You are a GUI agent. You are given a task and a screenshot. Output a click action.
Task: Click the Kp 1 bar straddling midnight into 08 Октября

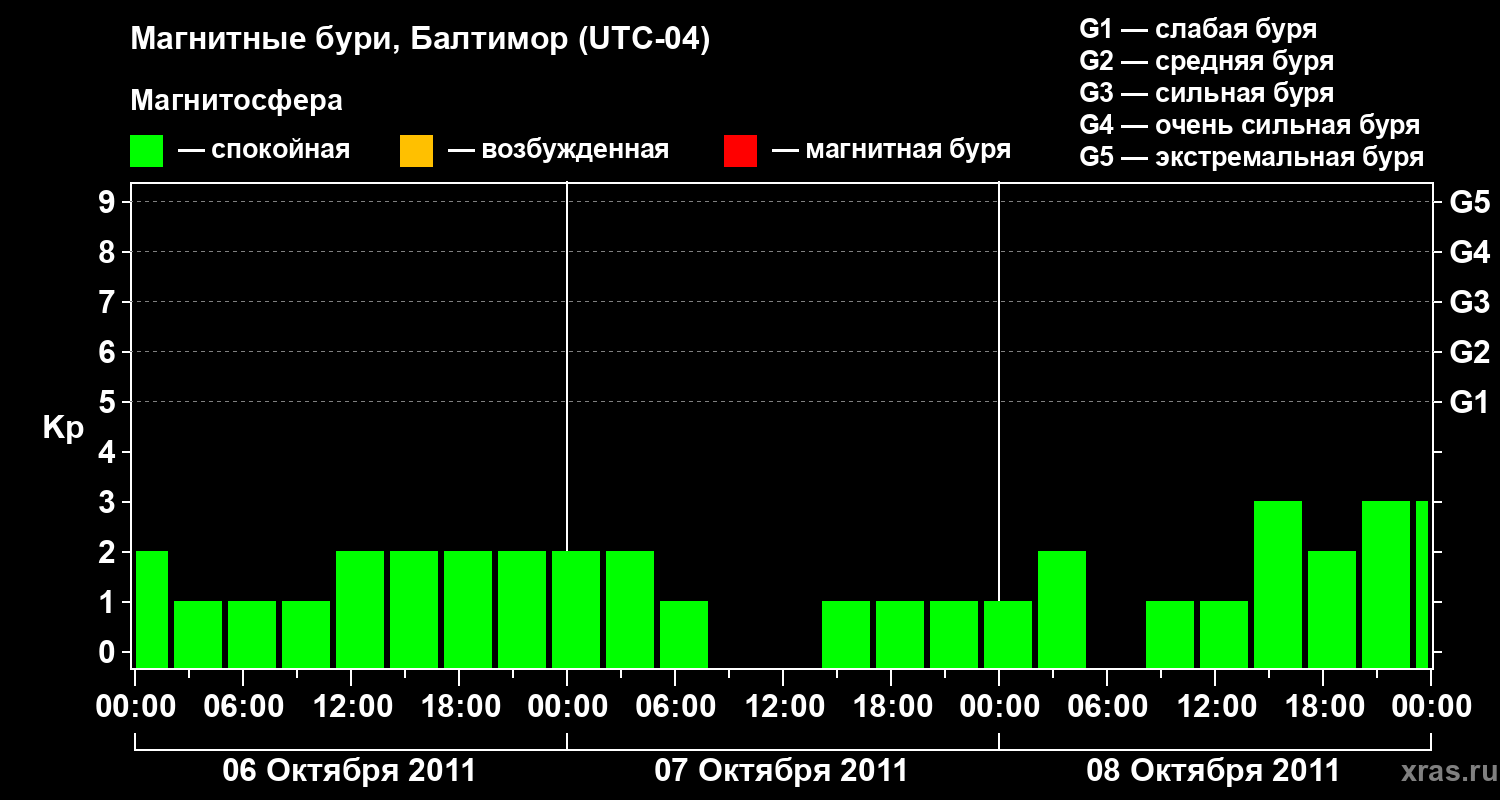tap(1008, 634)
